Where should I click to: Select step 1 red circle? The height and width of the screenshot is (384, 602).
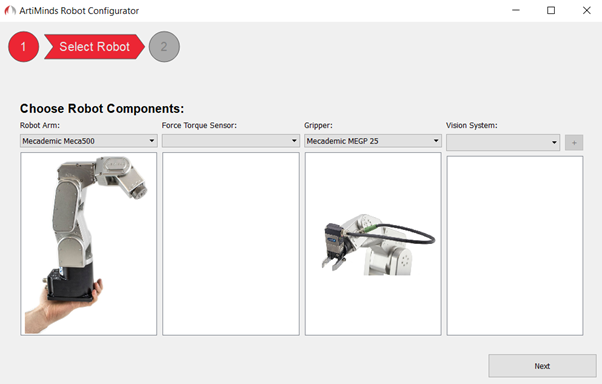[x=23, y=47]
